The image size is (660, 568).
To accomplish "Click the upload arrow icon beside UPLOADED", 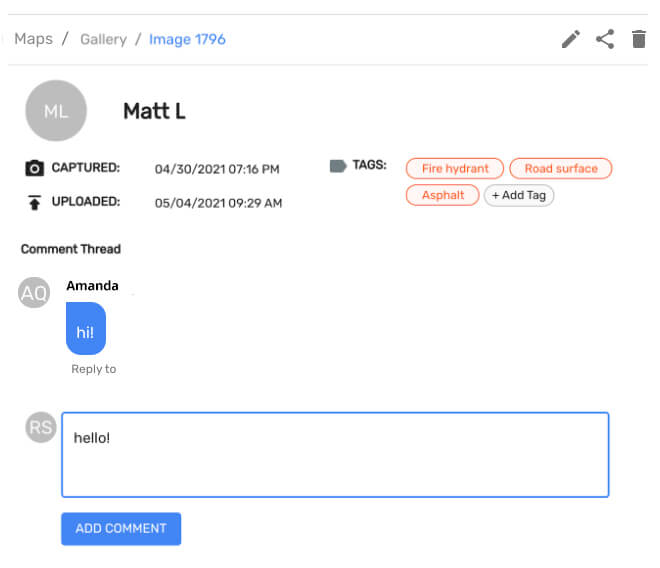I will tap(35, 202).
